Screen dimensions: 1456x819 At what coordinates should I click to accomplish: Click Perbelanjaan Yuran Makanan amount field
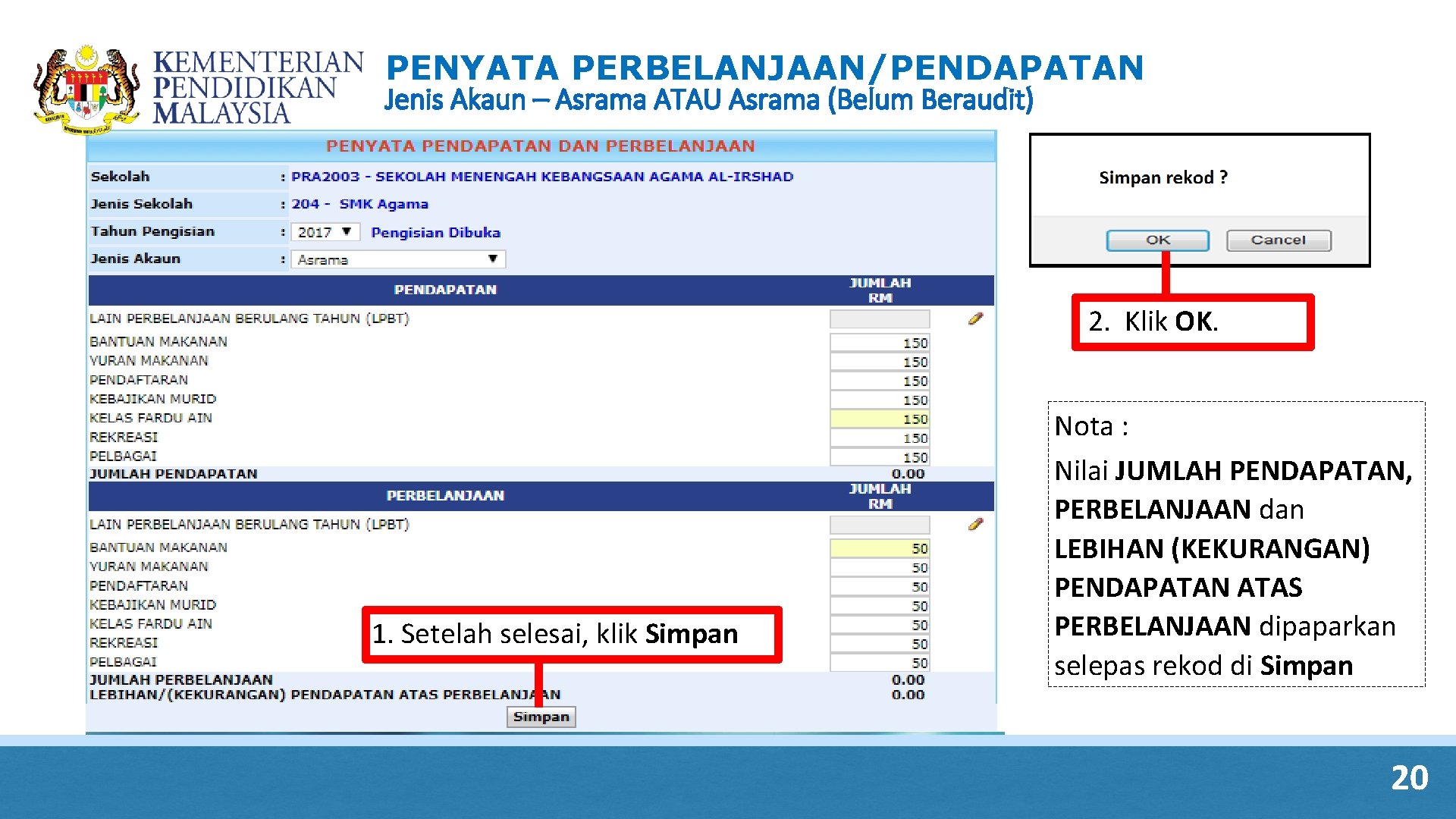(880, 567)
